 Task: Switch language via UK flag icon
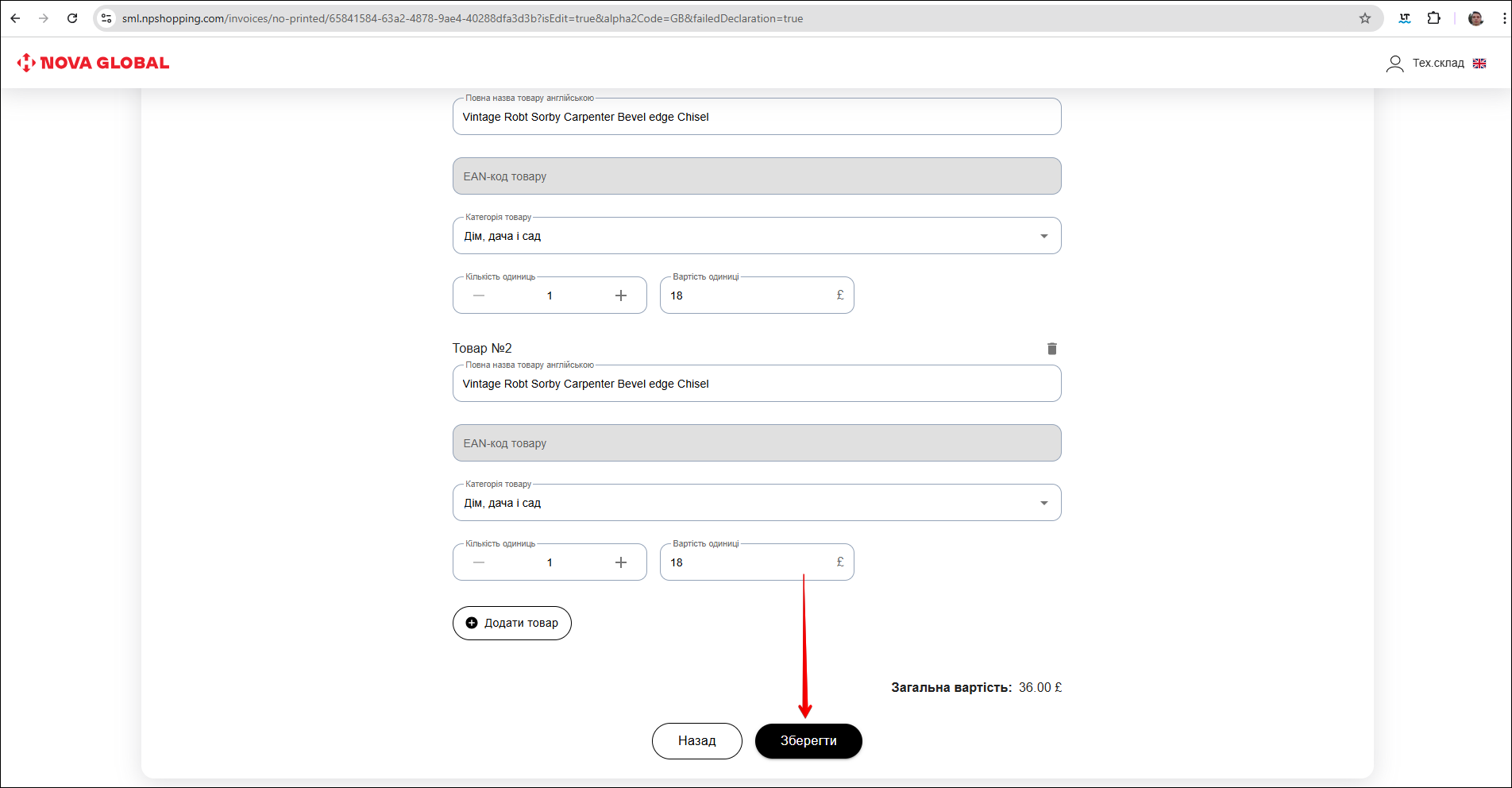pos(1479,64)
